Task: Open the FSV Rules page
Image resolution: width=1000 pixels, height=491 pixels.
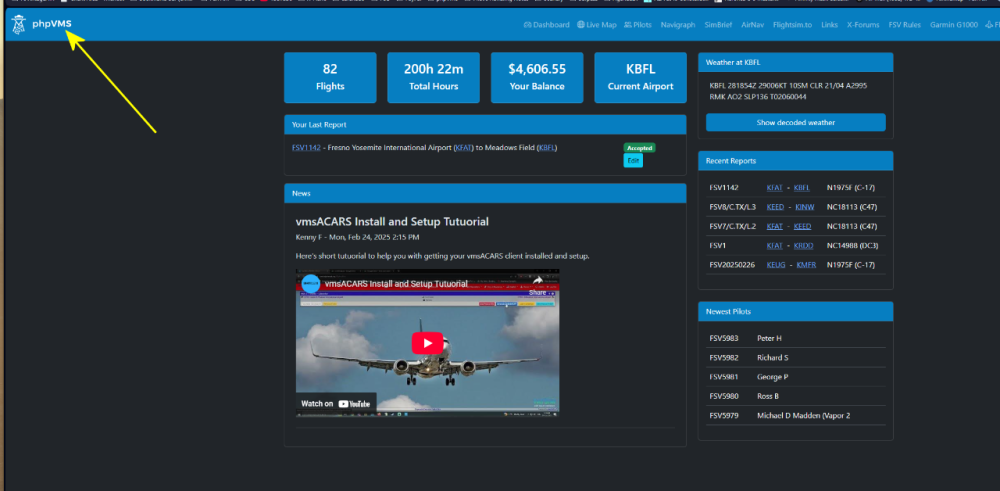Action: click(x=905, y=25)
